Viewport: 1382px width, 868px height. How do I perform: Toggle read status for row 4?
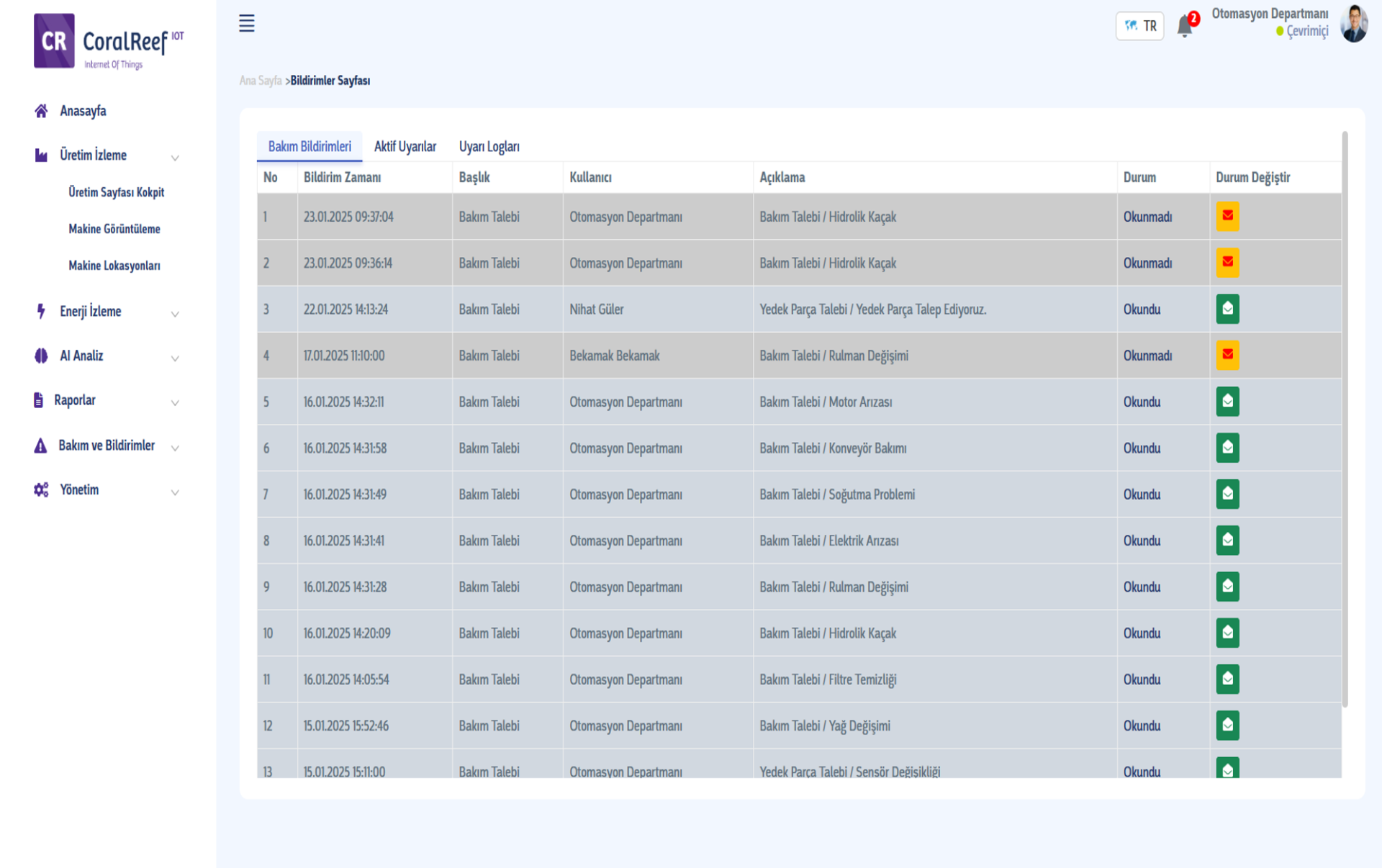click(x=1227, y=356)
